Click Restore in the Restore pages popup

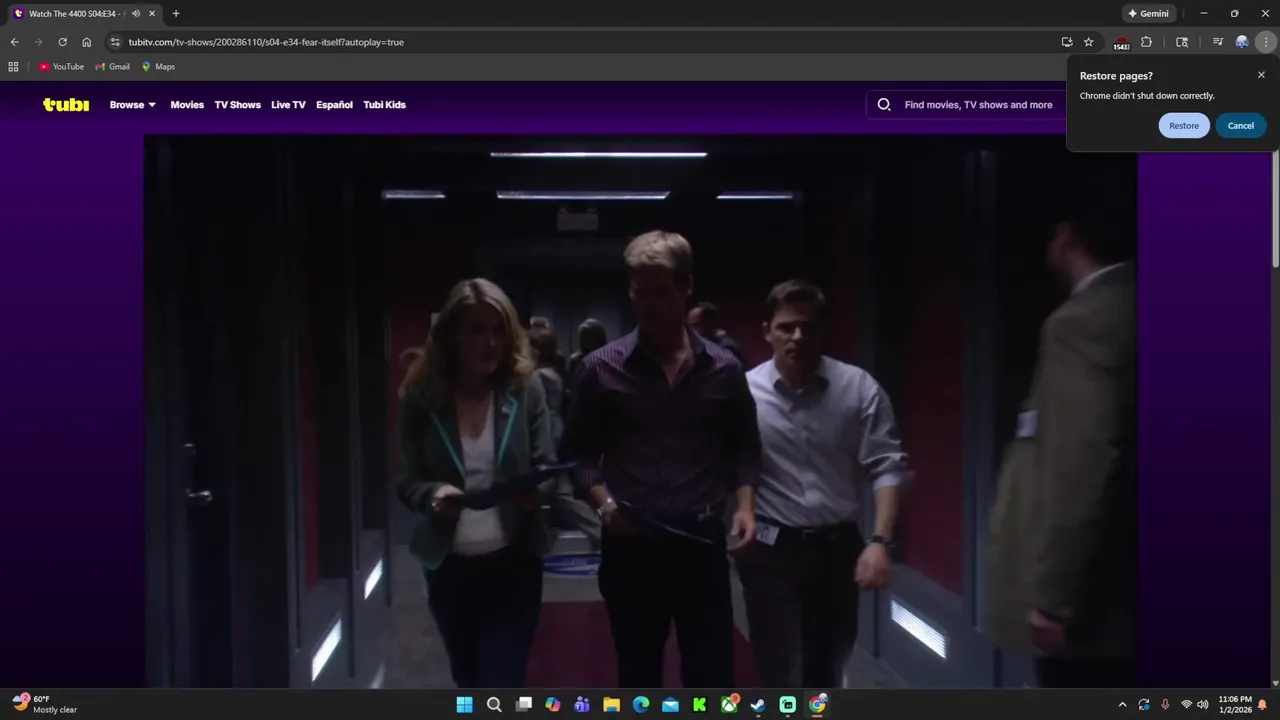(1184, 126)
